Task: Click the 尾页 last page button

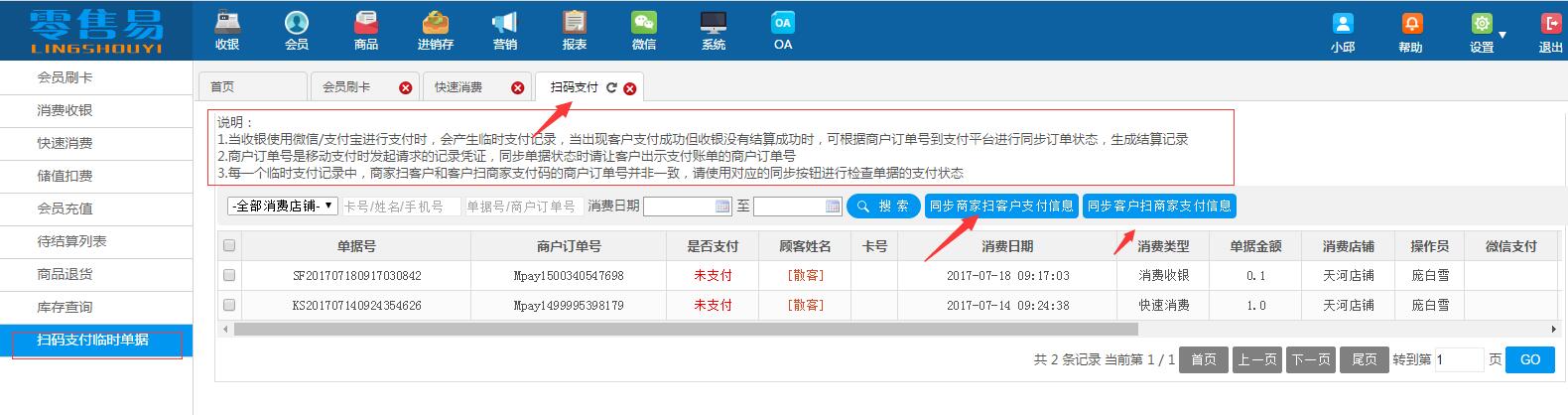Action: click(1364, 359)
